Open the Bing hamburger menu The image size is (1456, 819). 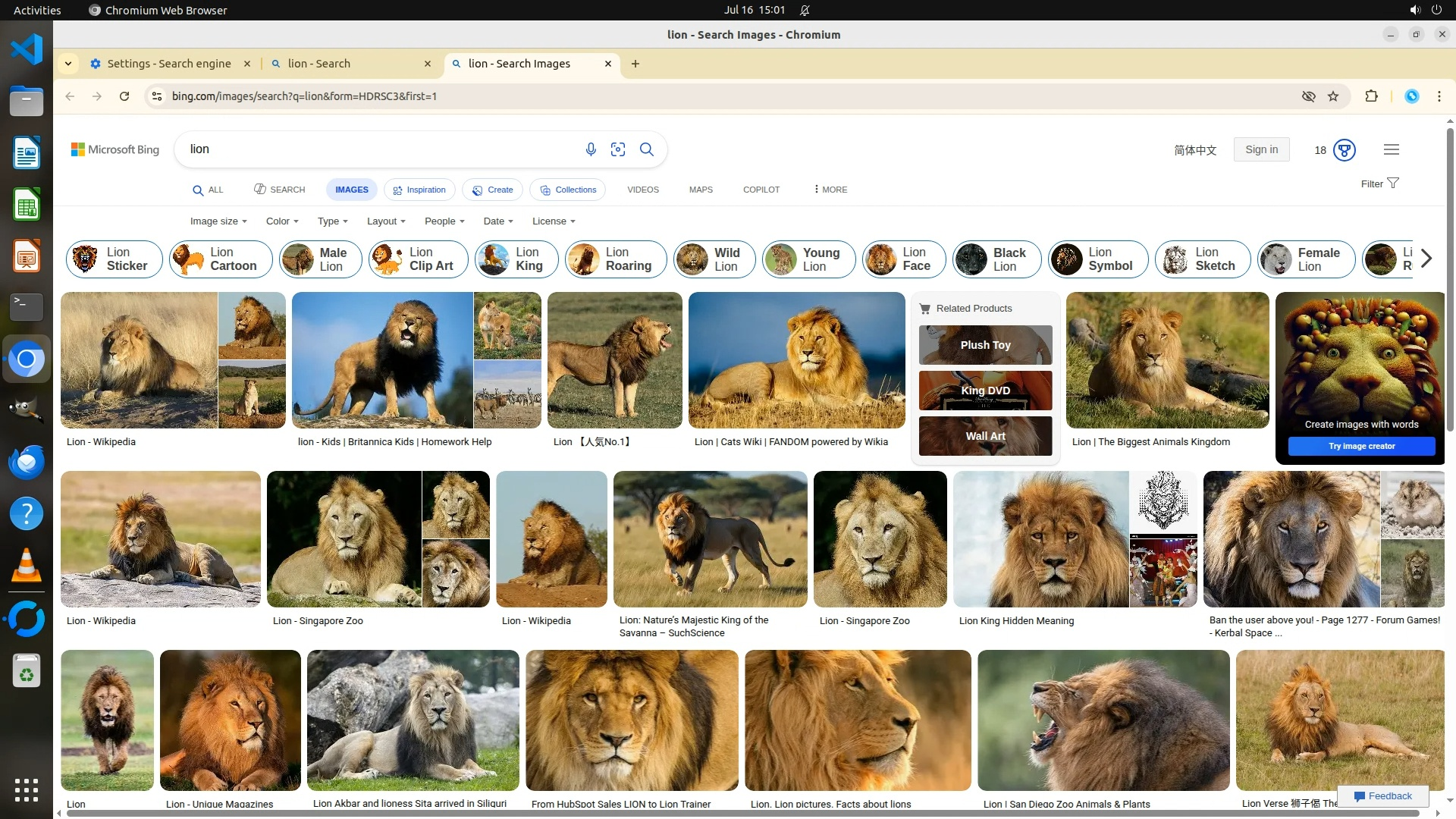tap(1391, 149)
